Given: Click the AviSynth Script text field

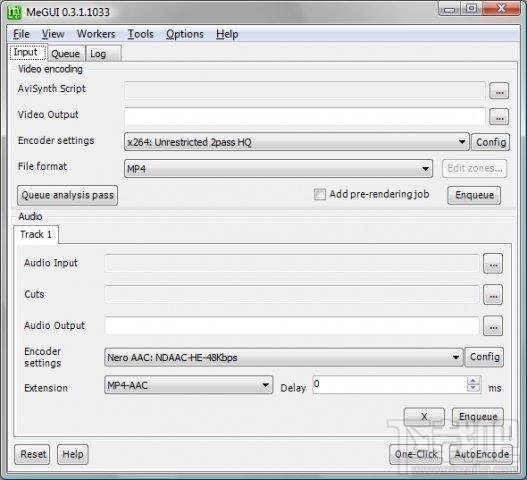Looking at the screenshot, I should coord(305,90).
